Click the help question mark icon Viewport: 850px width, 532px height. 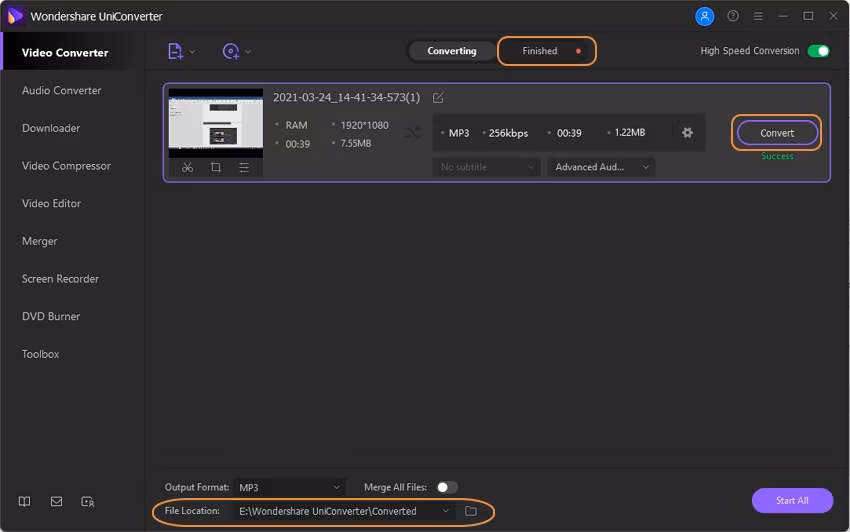[733, 16]
